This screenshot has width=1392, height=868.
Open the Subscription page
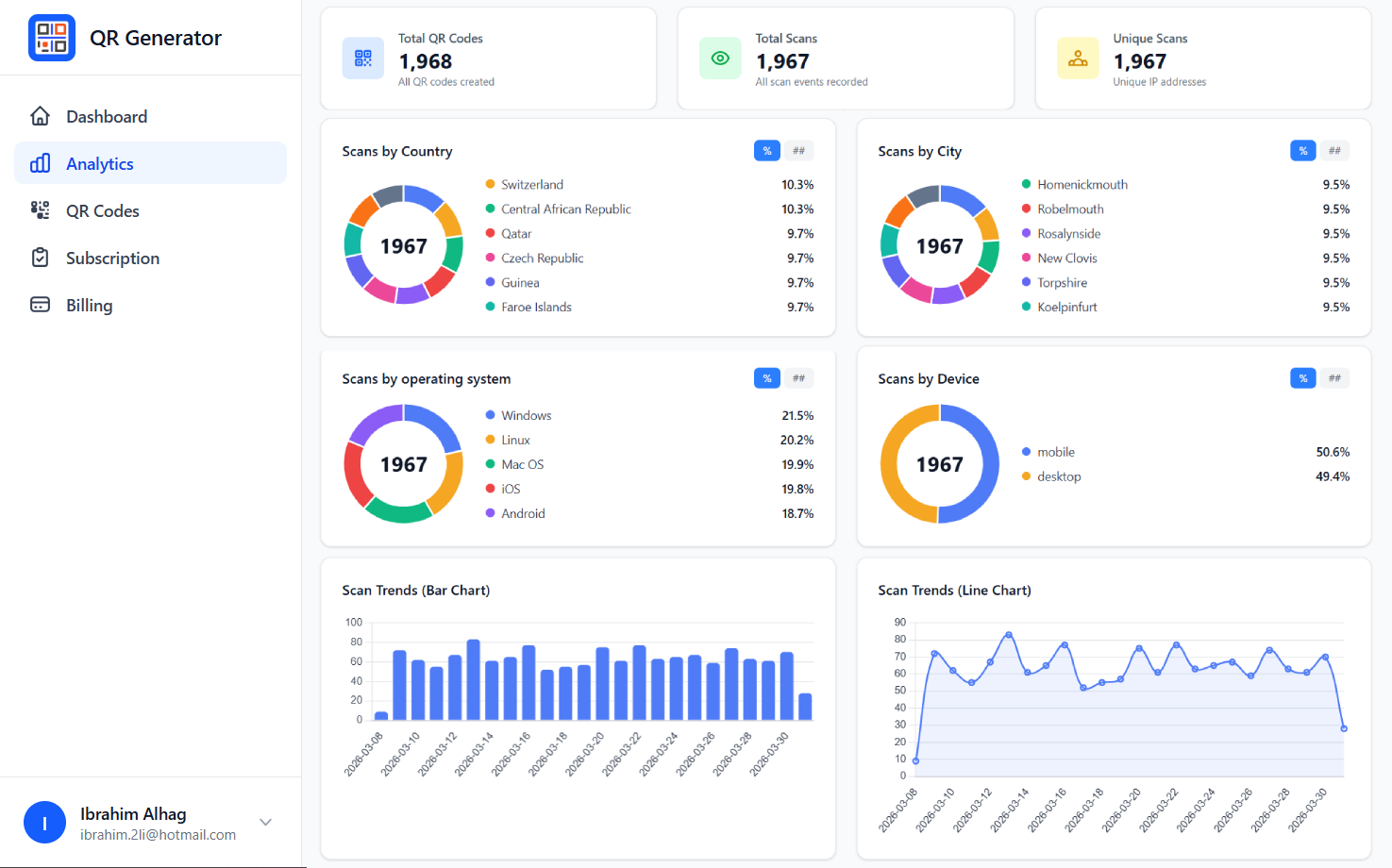112,258
